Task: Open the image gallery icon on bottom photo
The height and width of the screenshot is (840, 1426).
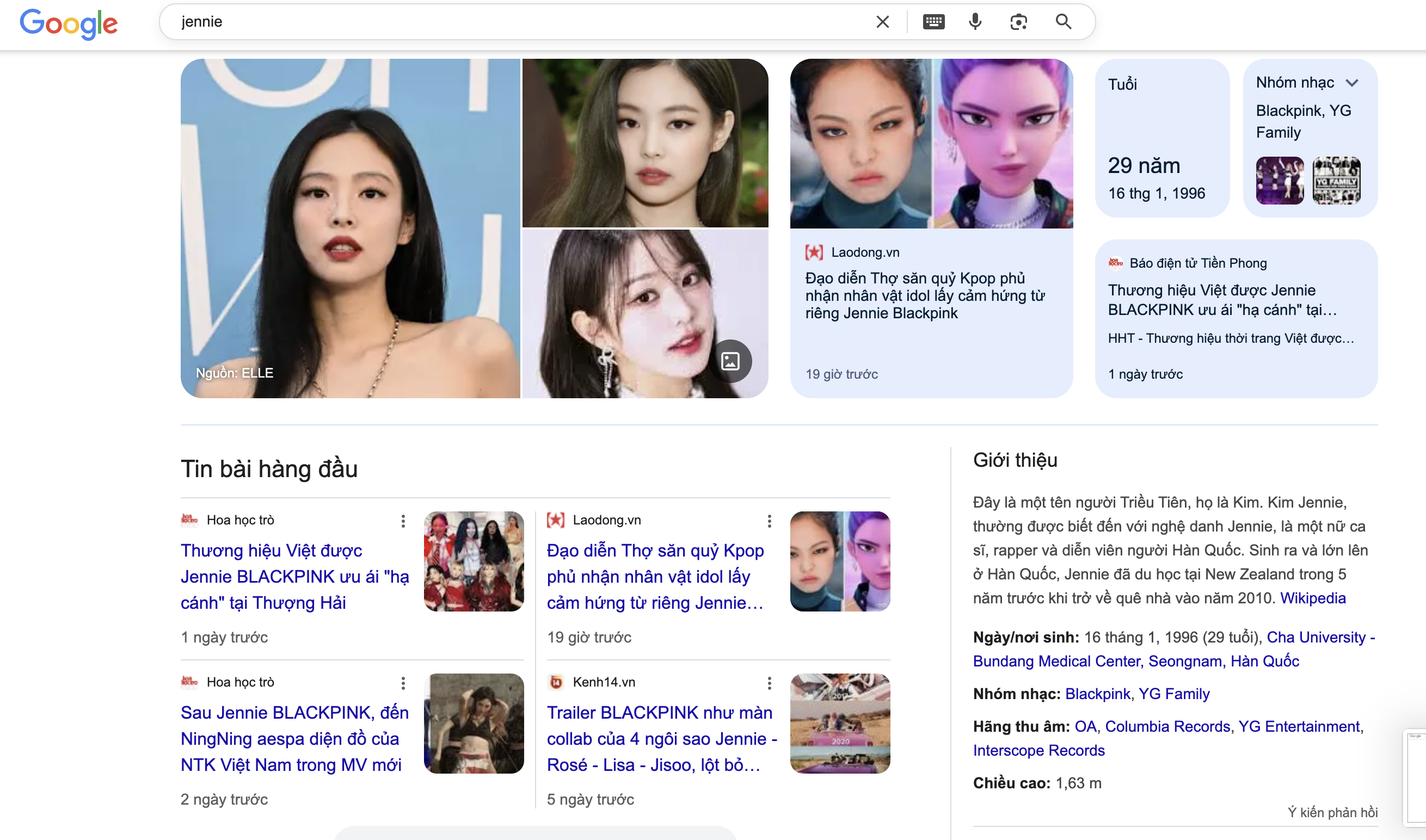Action: pyautogui.click(x=730, y=361)
